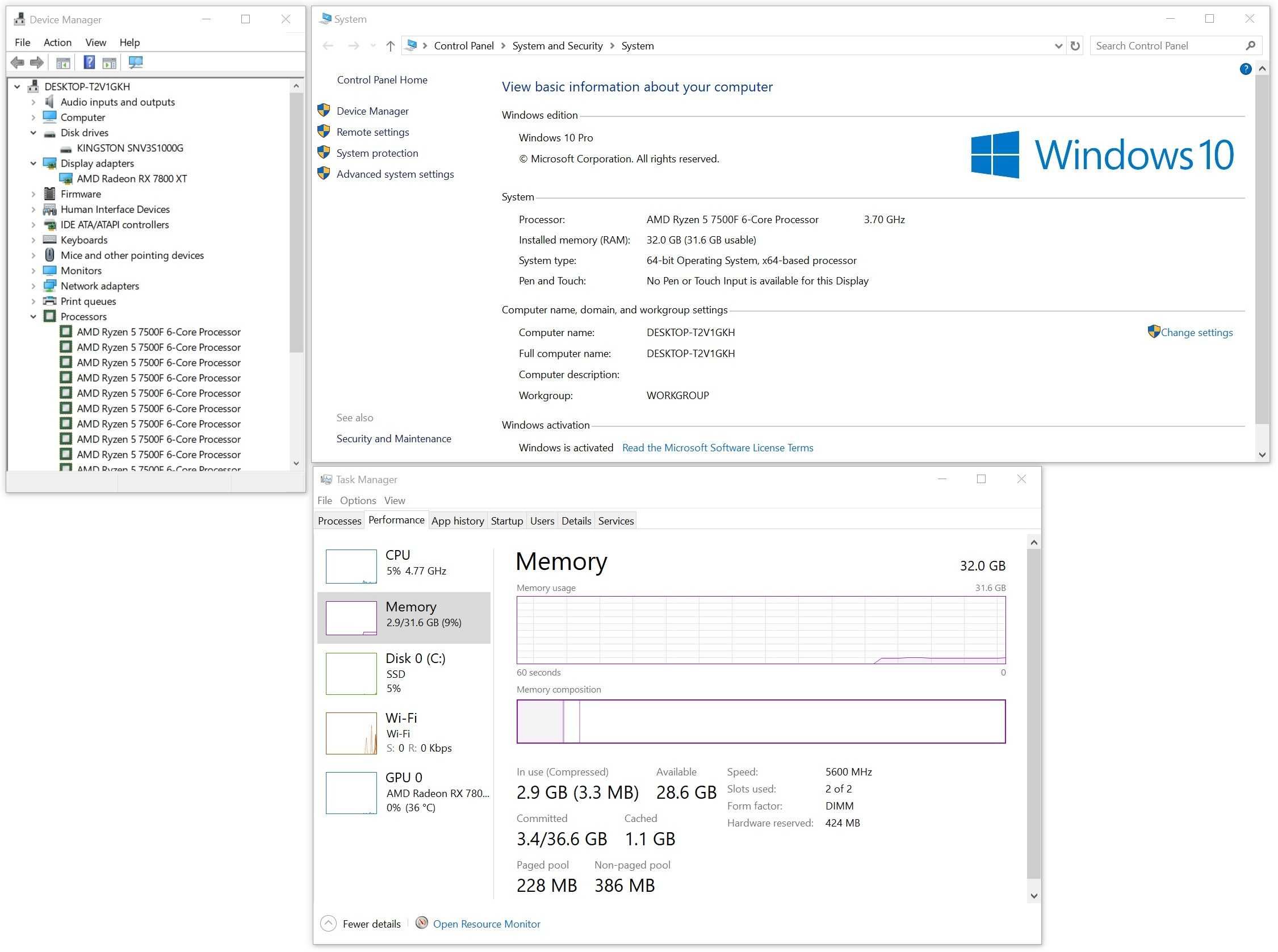Switch to Startup tab
The image size is (1278, 952).
pos(507,521)
